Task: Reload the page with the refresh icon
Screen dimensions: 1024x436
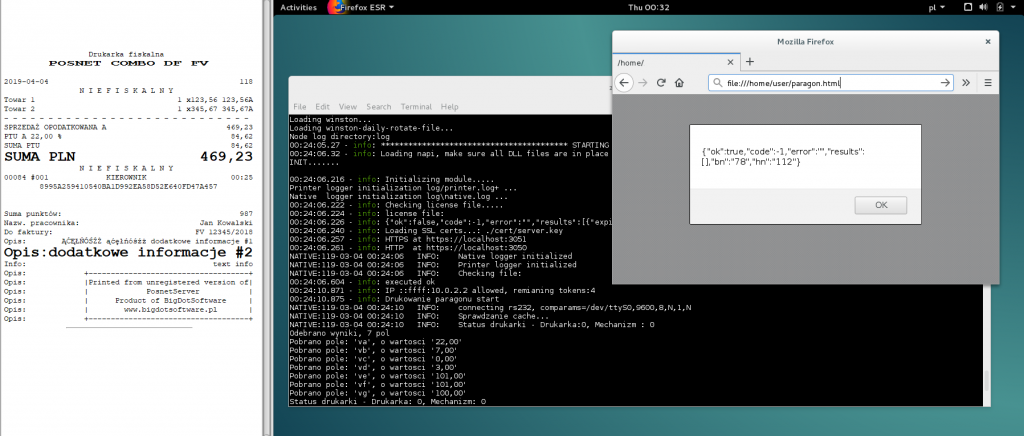Action: tap(661, 83)
